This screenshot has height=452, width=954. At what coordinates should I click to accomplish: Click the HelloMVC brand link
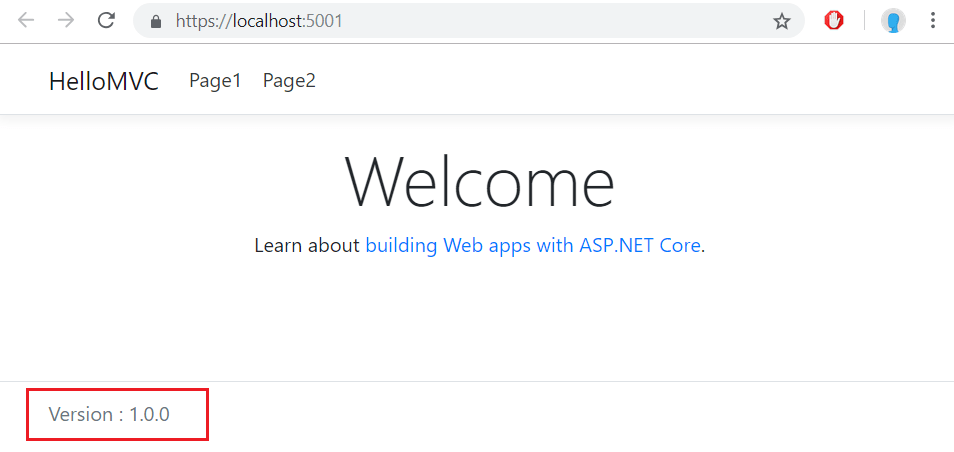pos(104,81)
